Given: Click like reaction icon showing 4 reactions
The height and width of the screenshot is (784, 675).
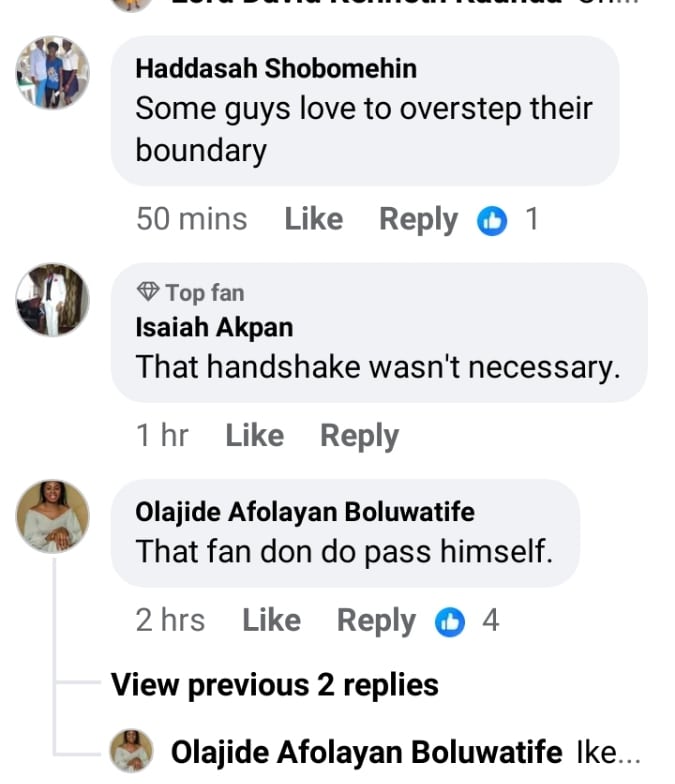Looking at the screenshot, I should click(451, 621).
